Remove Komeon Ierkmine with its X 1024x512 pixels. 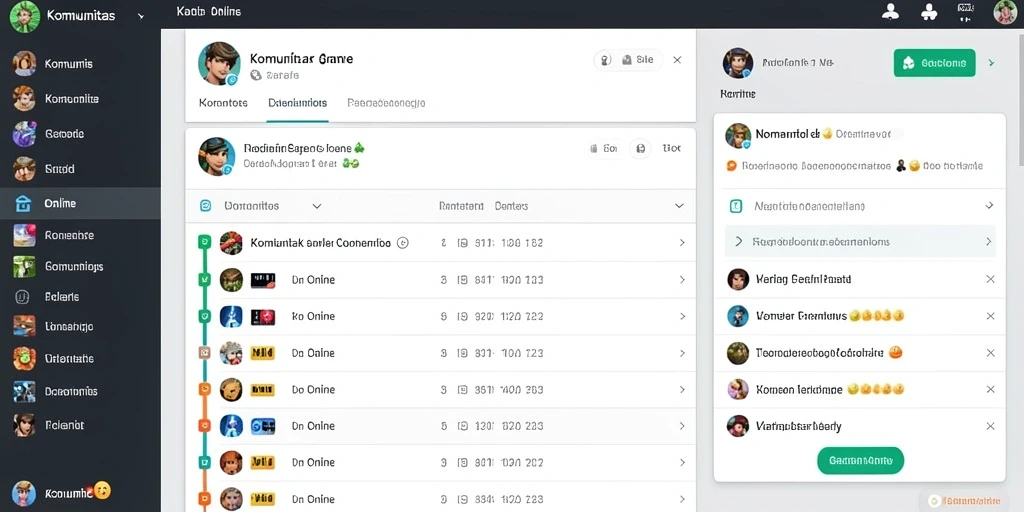tap(990, 390)
